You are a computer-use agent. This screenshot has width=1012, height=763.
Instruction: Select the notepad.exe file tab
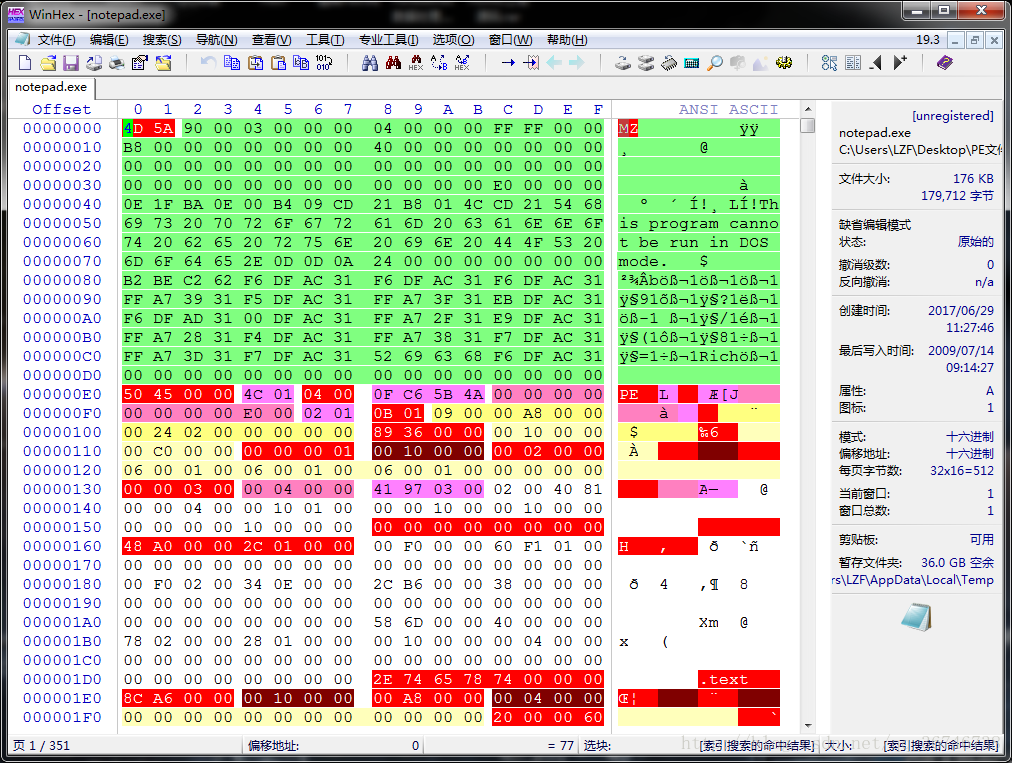coord(51,87)
